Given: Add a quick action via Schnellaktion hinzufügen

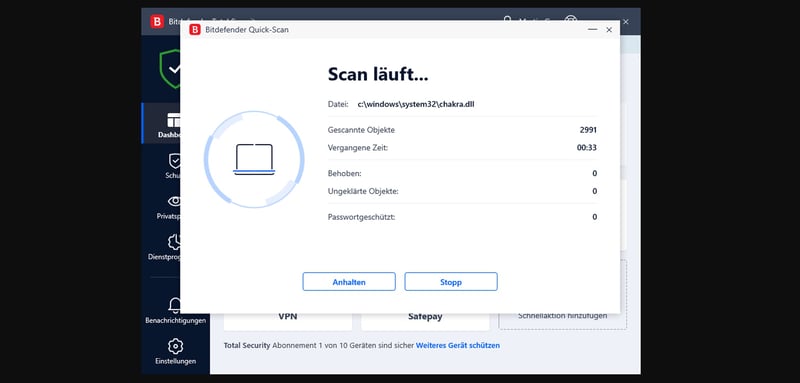Looking at the screenshot, I should coord(562,316).
